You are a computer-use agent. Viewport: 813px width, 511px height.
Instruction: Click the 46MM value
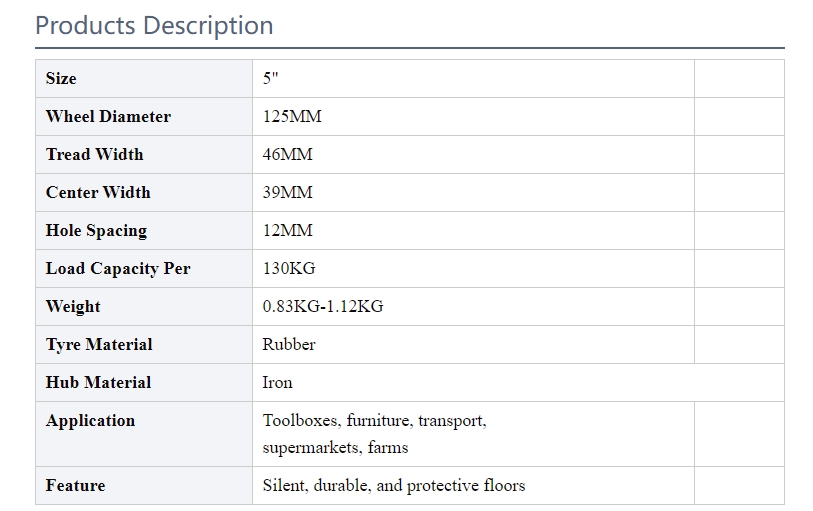[x=287, y=154]
